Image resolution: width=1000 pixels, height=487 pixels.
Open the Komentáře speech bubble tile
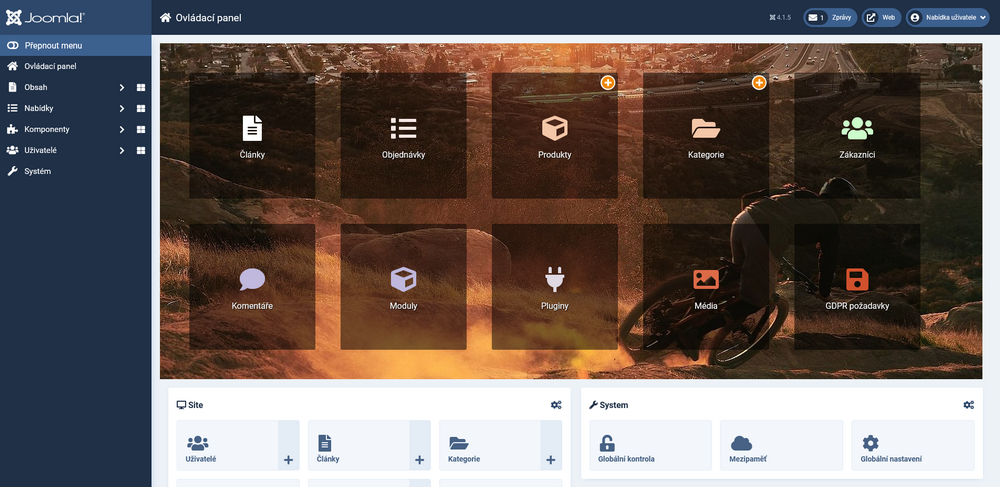pyautogui.click(x=252, y=287)
